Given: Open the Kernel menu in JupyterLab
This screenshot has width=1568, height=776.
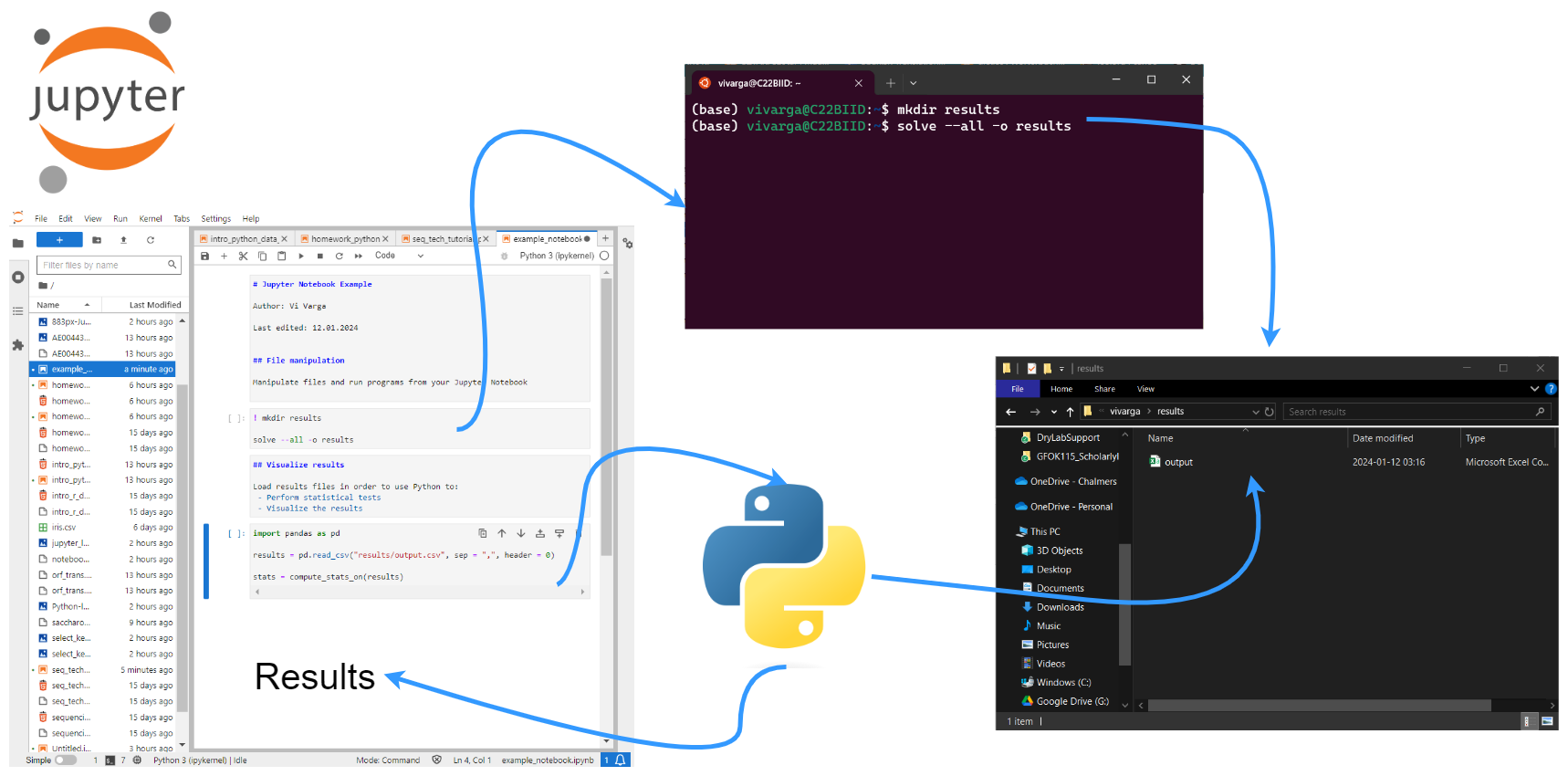Looking at the screenshot, I should click(x=151, y=219).
